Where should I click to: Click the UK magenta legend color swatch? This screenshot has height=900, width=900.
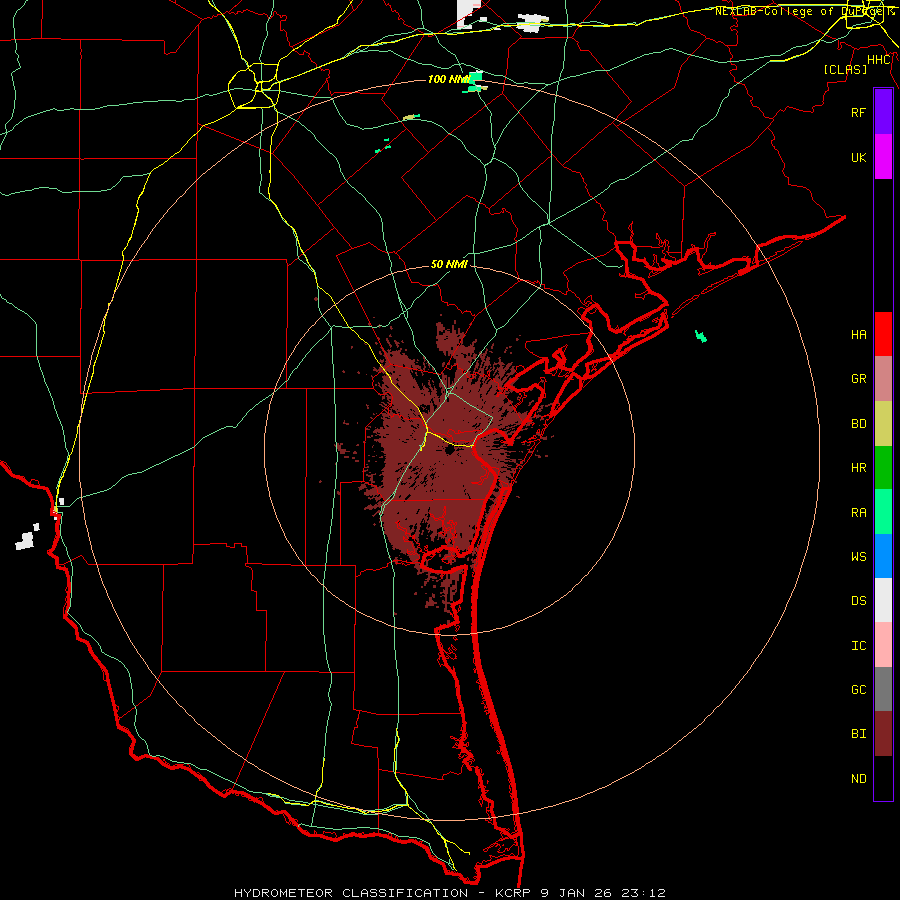[x=883, y=157]
